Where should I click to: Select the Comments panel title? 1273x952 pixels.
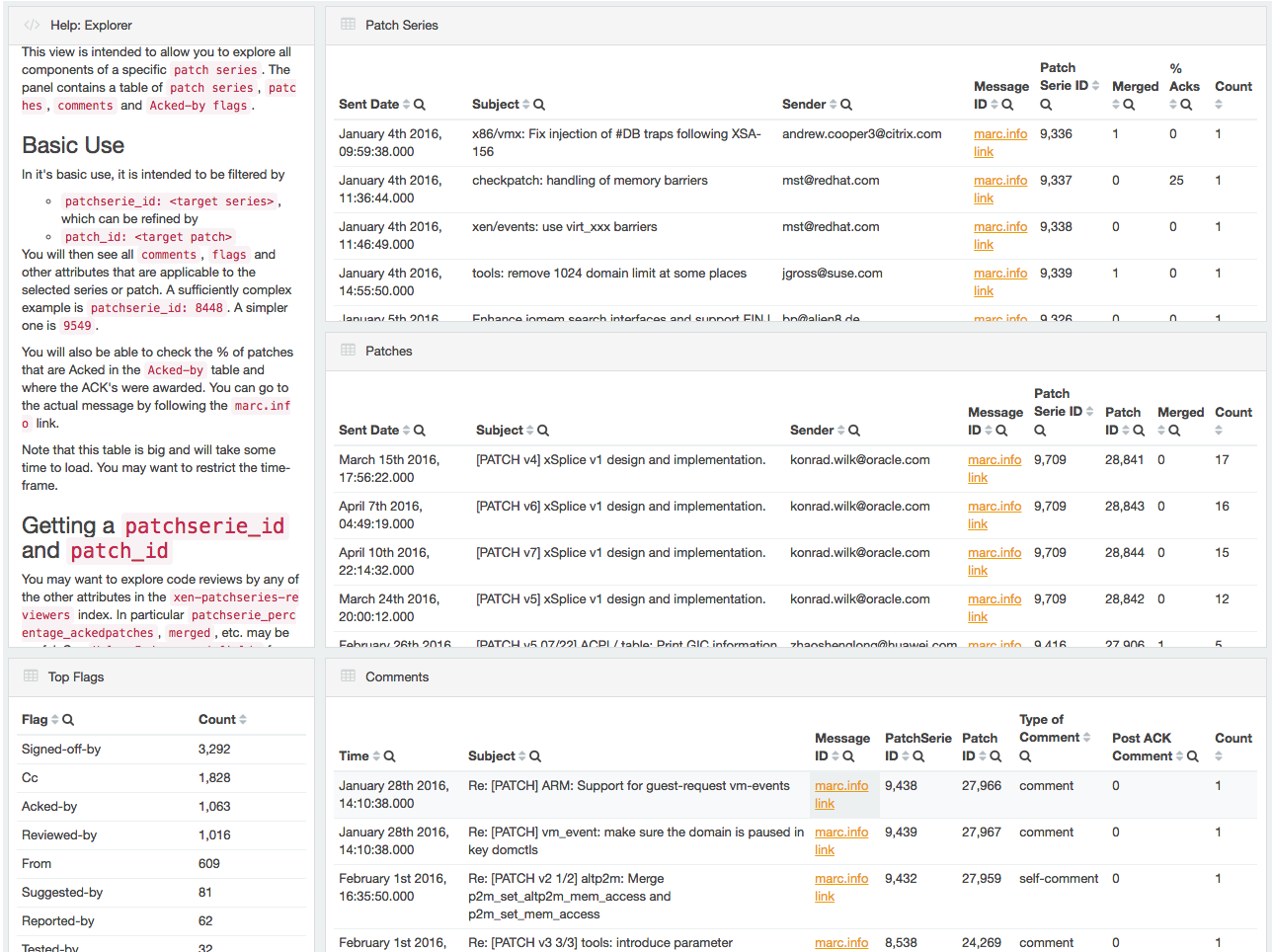pyautogui.click(x=397, y=676)
